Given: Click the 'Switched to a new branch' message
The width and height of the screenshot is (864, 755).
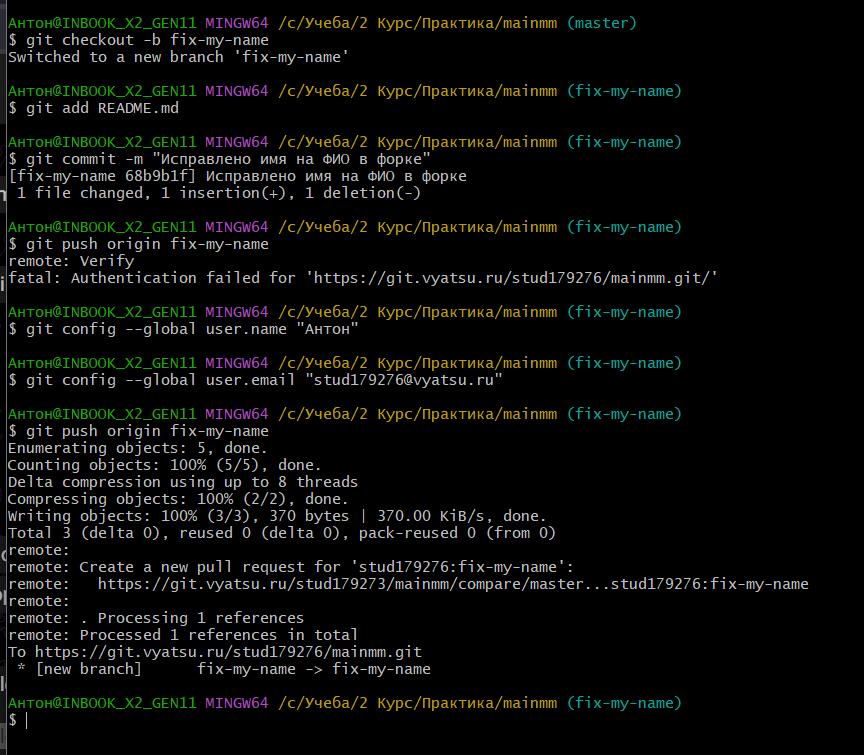Looking at the screenshot, I should [178, 57].
